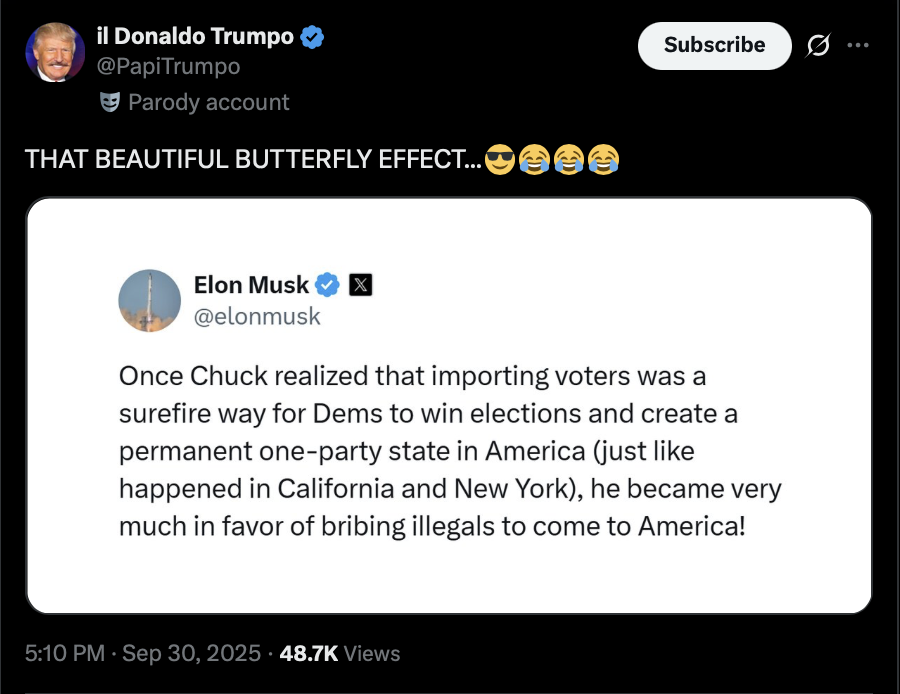Screen dimensions: 900x694
Task: Click the last laughing-crying emoji in the post
Action: click(603, 159)
